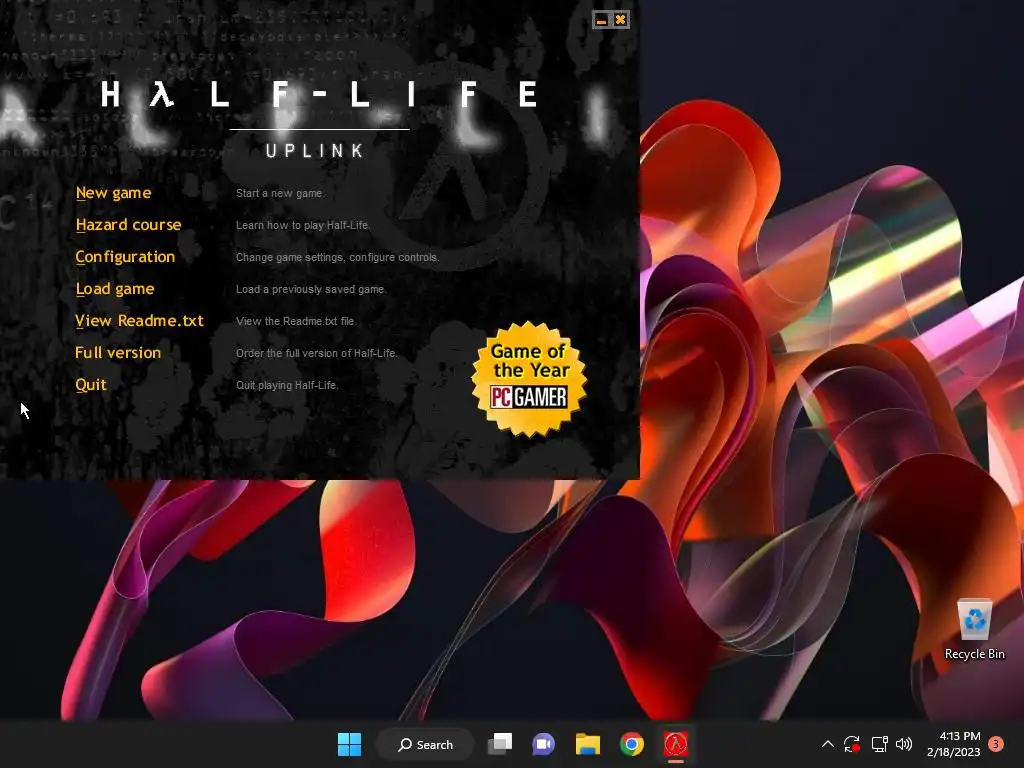Click the Half-Life lambda taskbar icon
The height and width of the screenshot is (768, 1024).
coord(676,744)
